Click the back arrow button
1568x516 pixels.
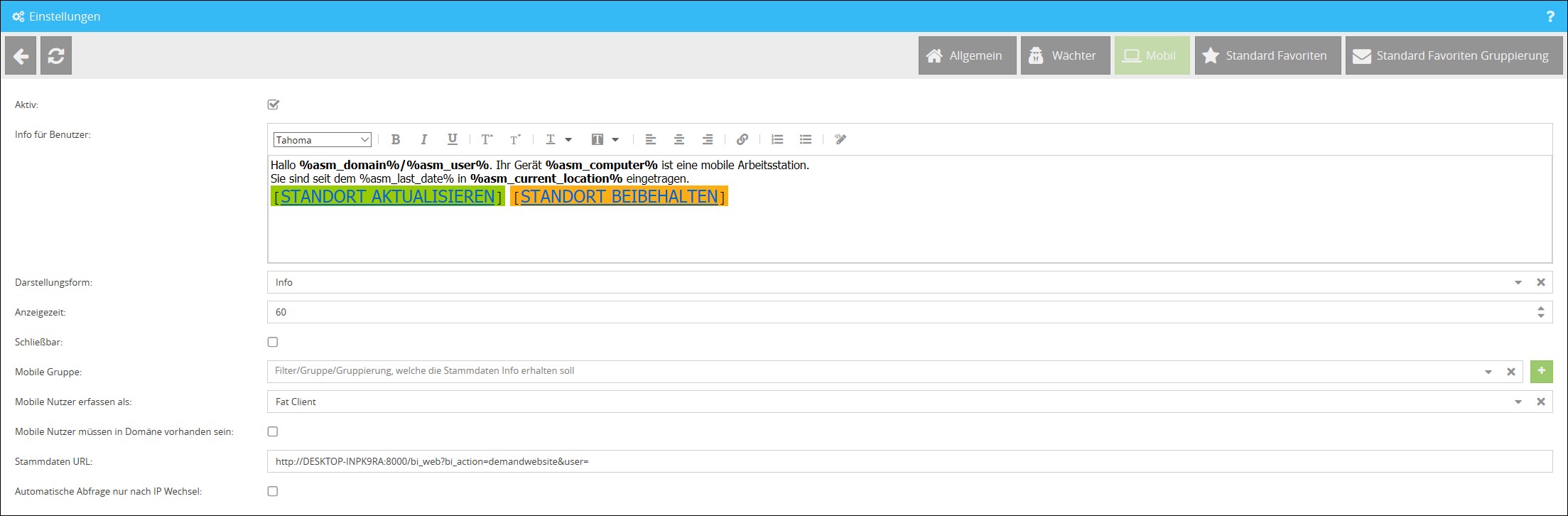click(21, 55)
